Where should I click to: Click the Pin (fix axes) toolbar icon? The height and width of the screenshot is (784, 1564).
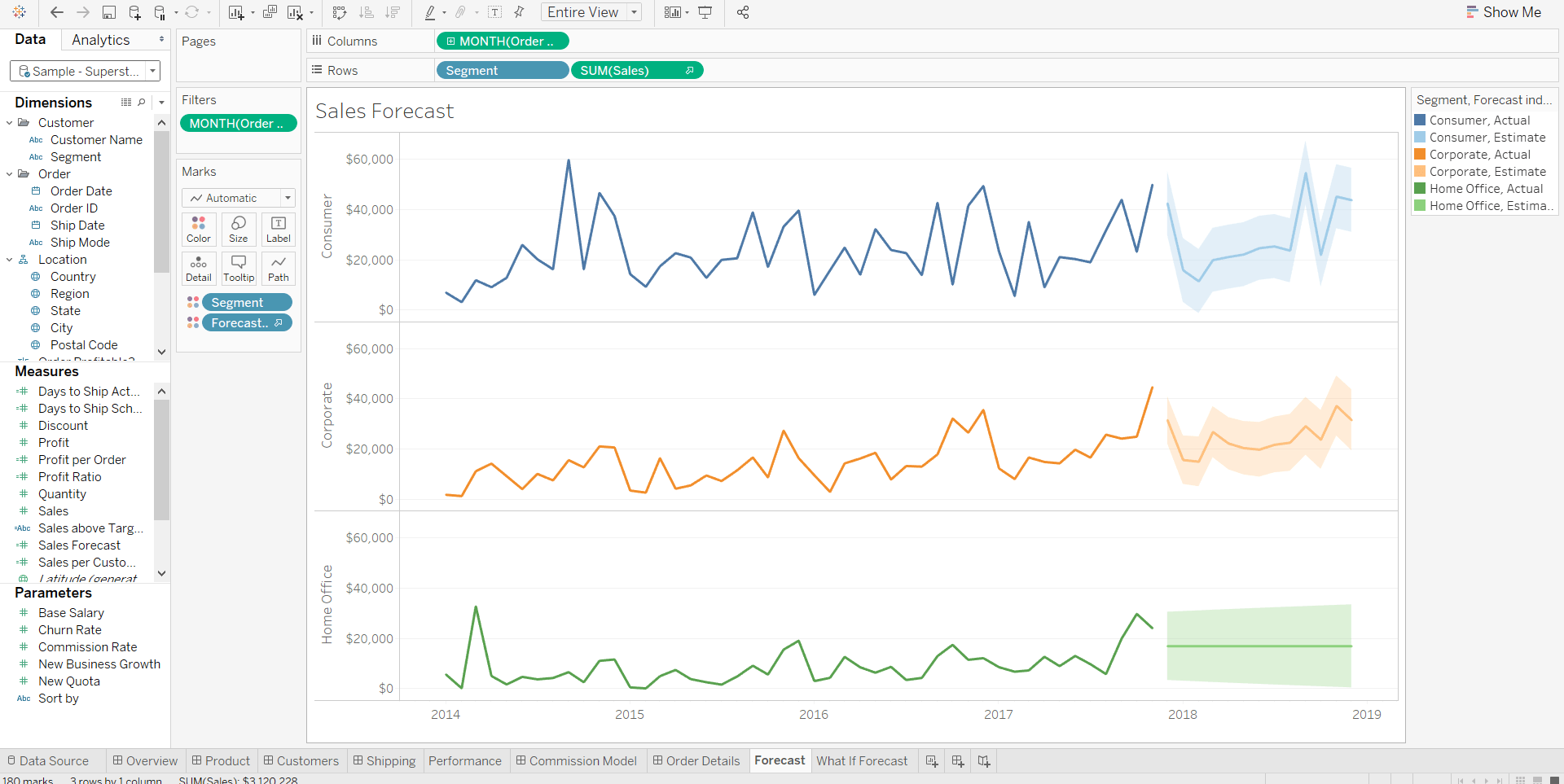tap(519, 12)
